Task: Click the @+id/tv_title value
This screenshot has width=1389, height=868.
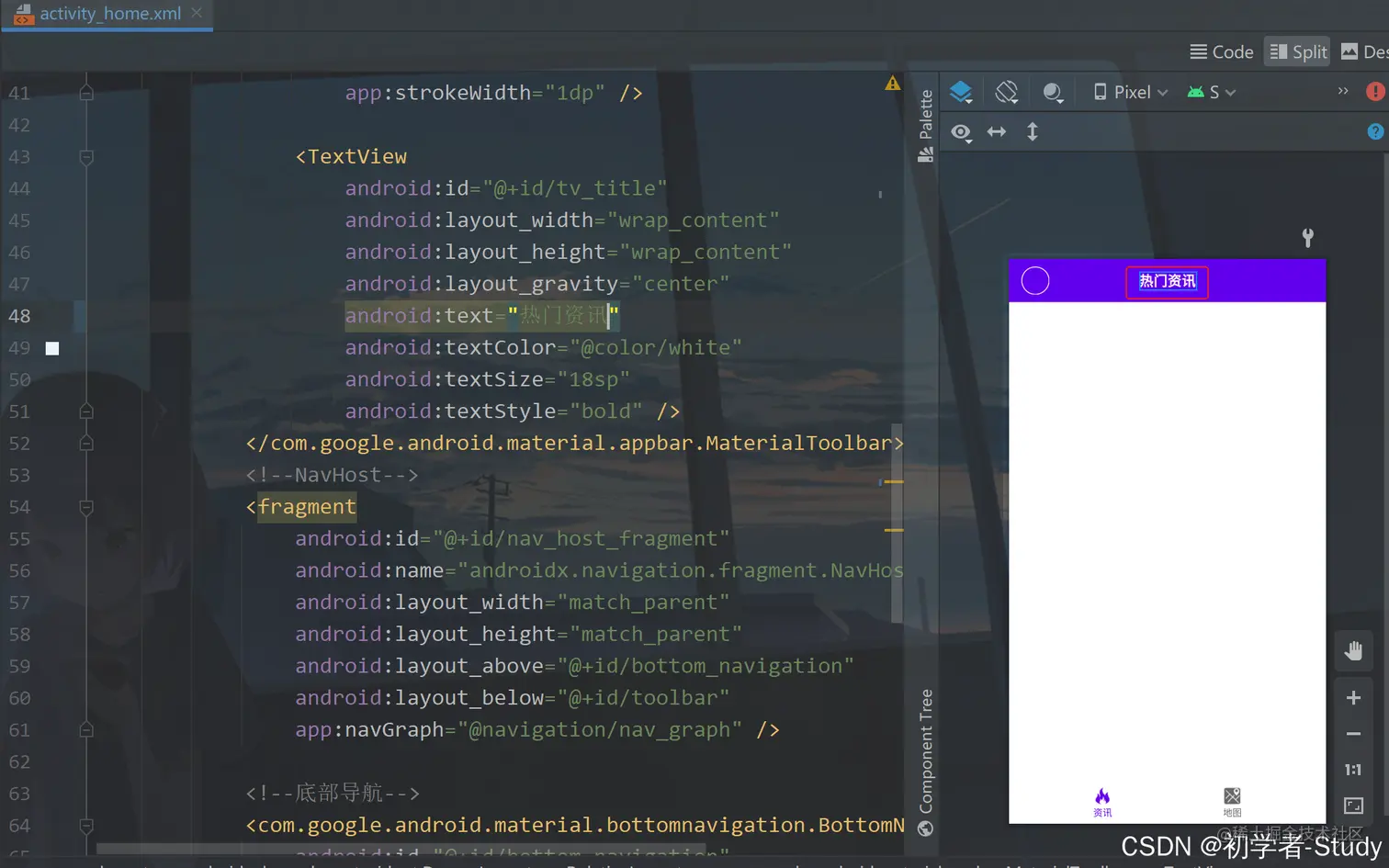Action: tap(574, 188)
